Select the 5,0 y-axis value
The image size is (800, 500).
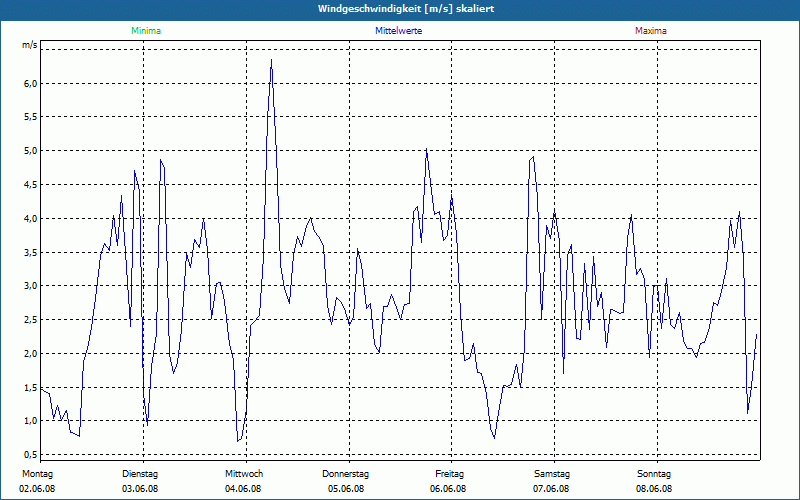pos(31,151)
